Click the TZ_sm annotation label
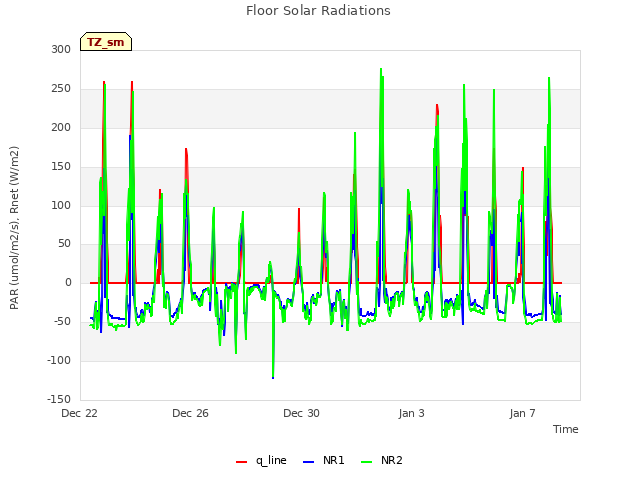 pos(106,42)
